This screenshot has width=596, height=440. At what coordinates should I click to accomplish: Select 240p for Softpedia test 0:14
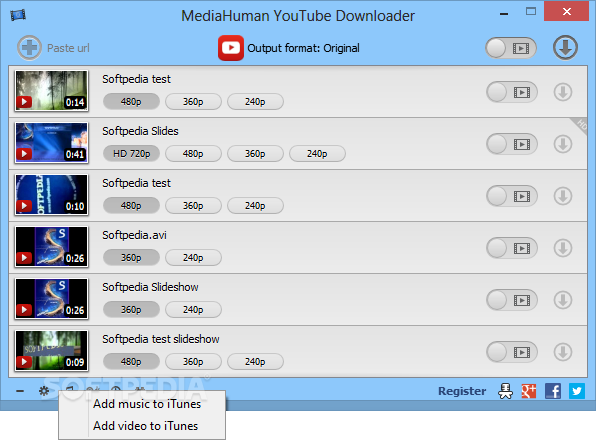pos(255,101)
